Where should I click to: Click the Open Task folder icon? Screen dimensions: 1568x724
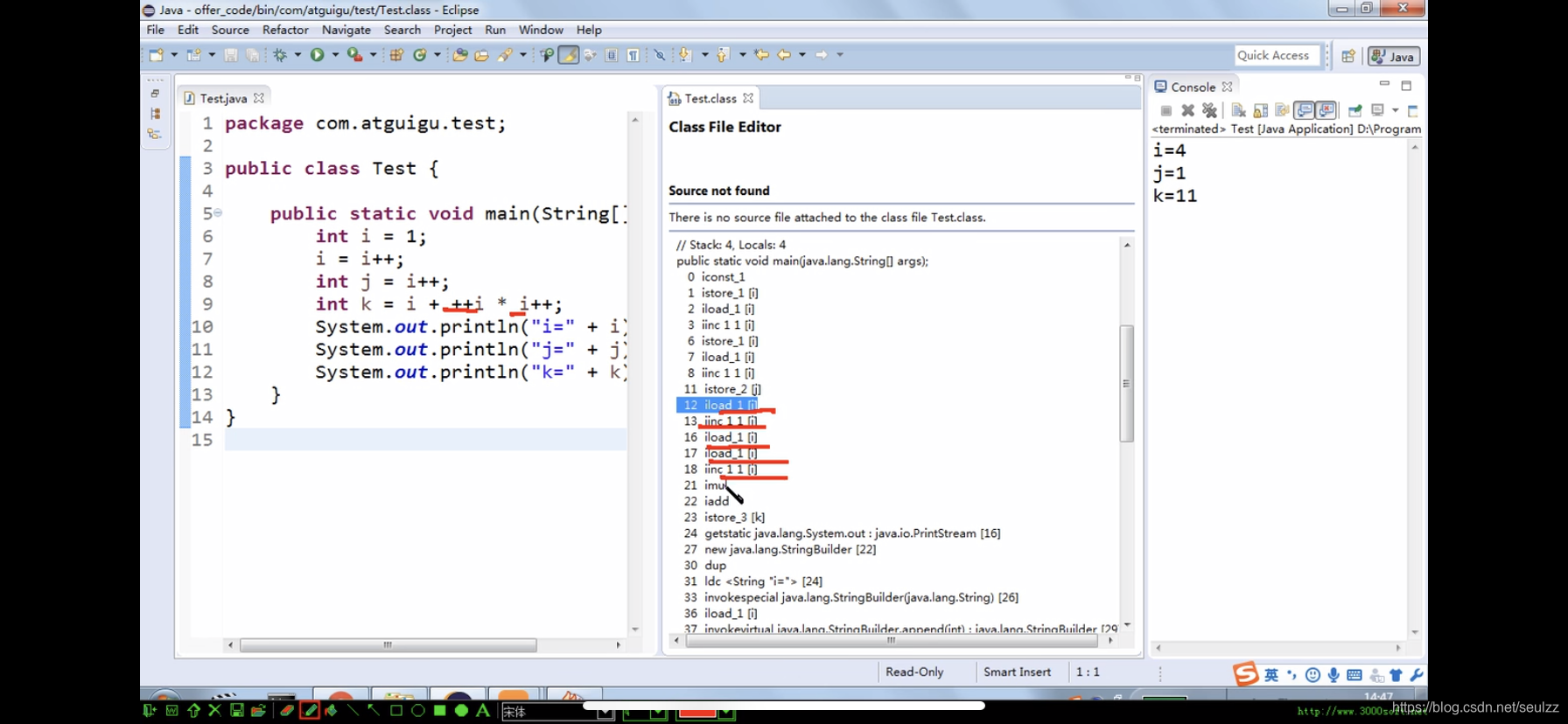tap(481, 55)
